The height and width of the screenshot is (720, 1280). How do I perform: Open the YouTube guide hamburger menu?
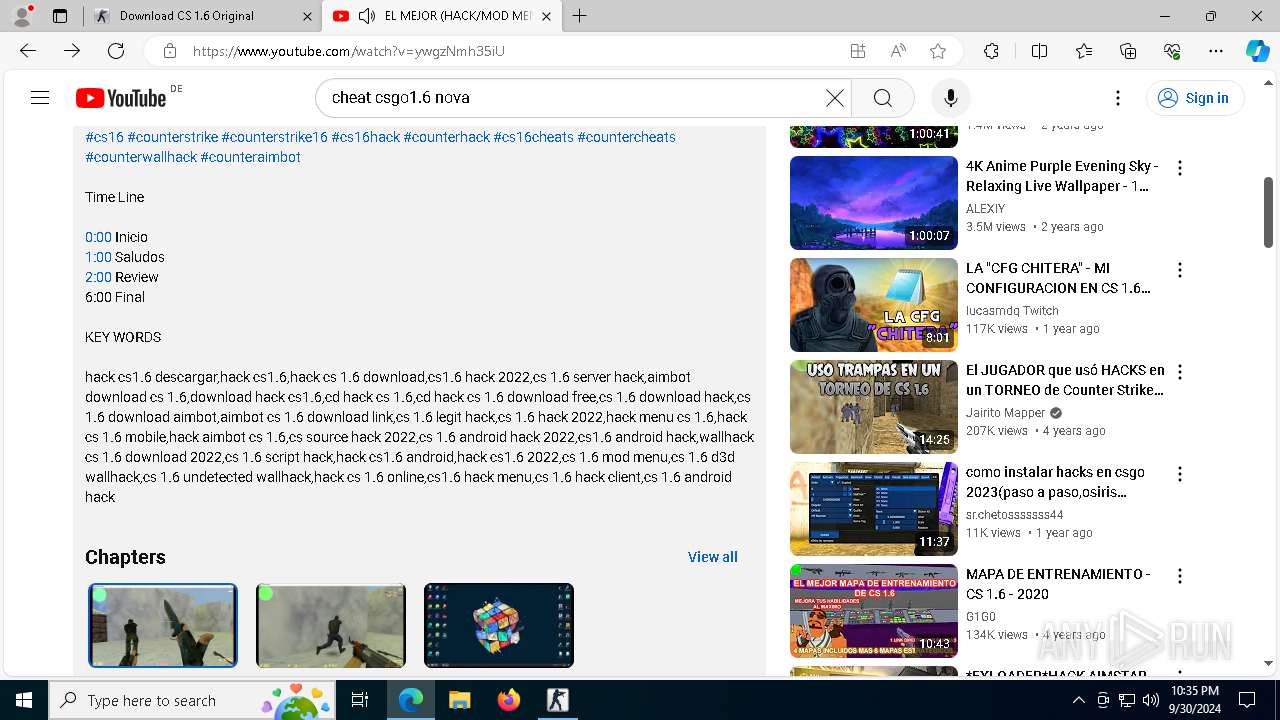pyautogui.click(x=40, y=97)
